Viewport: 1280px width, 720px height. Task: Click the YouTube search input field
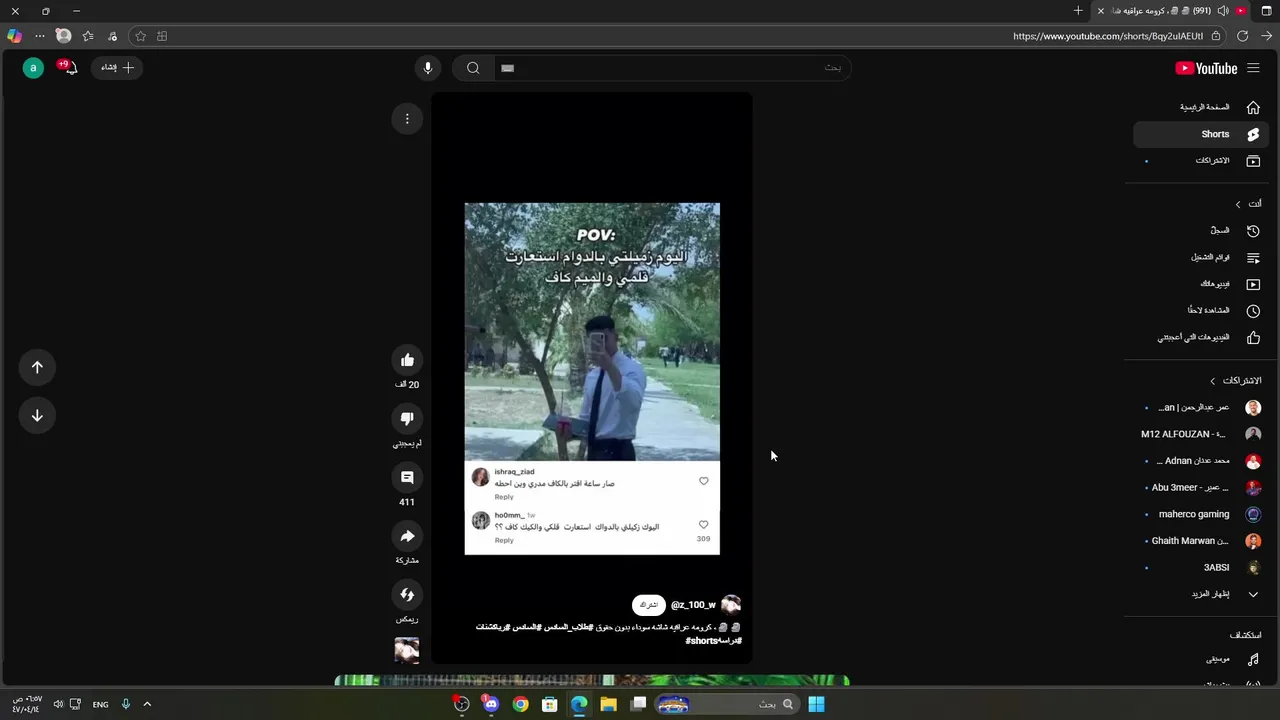coord(672,68)
